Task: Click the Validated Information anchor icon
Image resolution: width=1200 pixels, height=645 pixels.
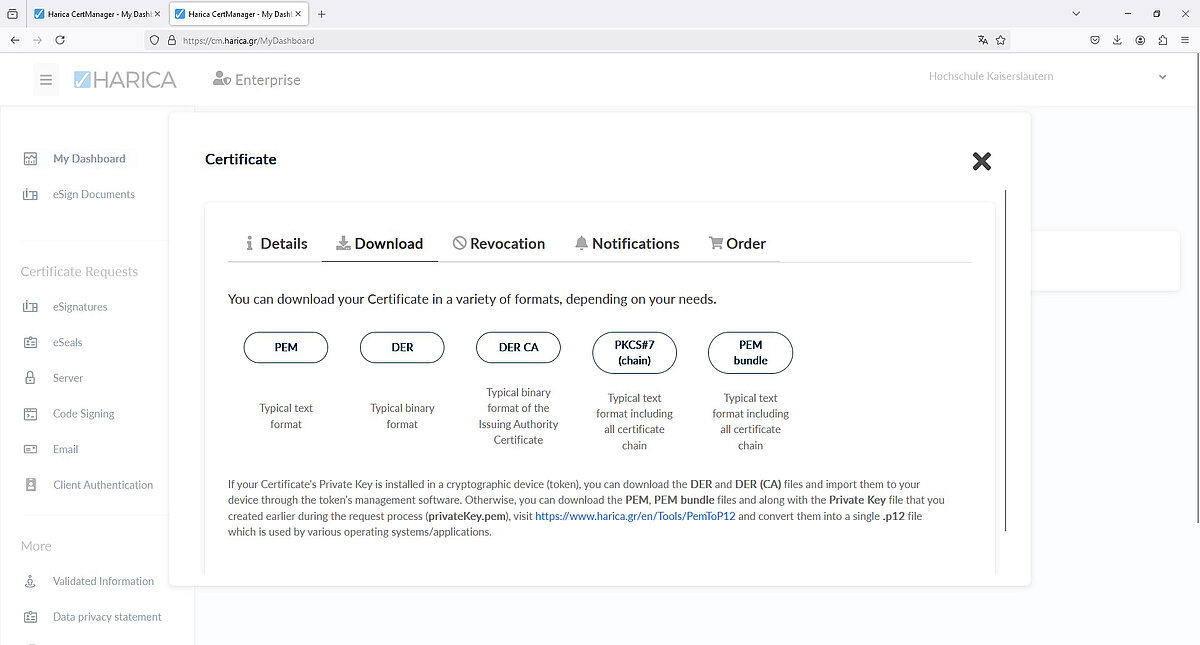Action: coord(30,581)
